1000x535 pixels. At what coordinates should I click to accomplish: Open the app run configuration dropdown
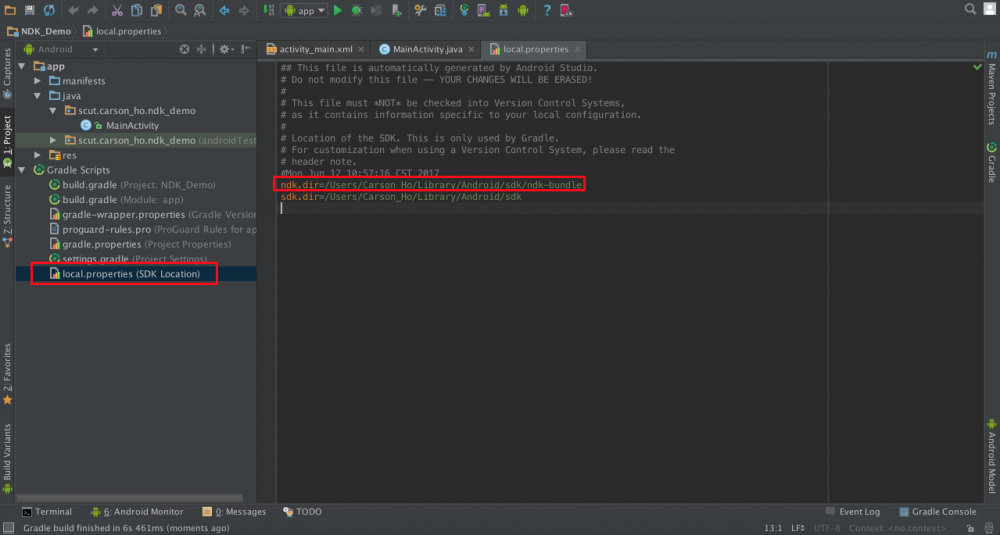[304, 10]
